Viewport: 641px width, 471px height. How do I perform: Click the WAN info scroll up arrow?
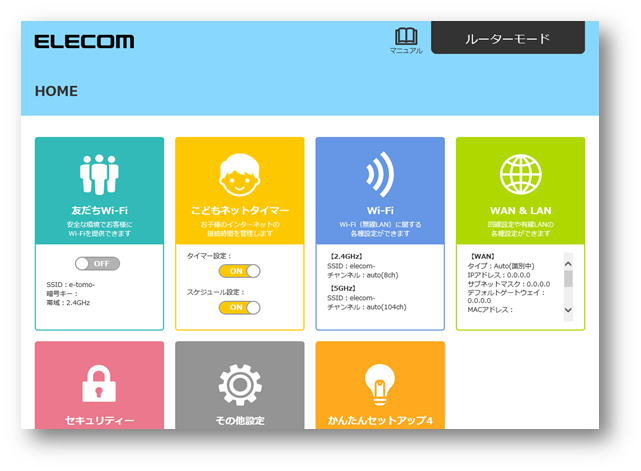568,264
